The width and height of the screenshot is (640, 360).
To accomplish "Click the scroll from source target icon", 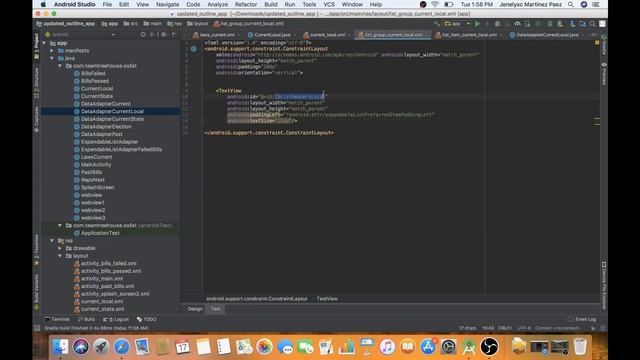I will pyautogui.click(x=143, y=35).
